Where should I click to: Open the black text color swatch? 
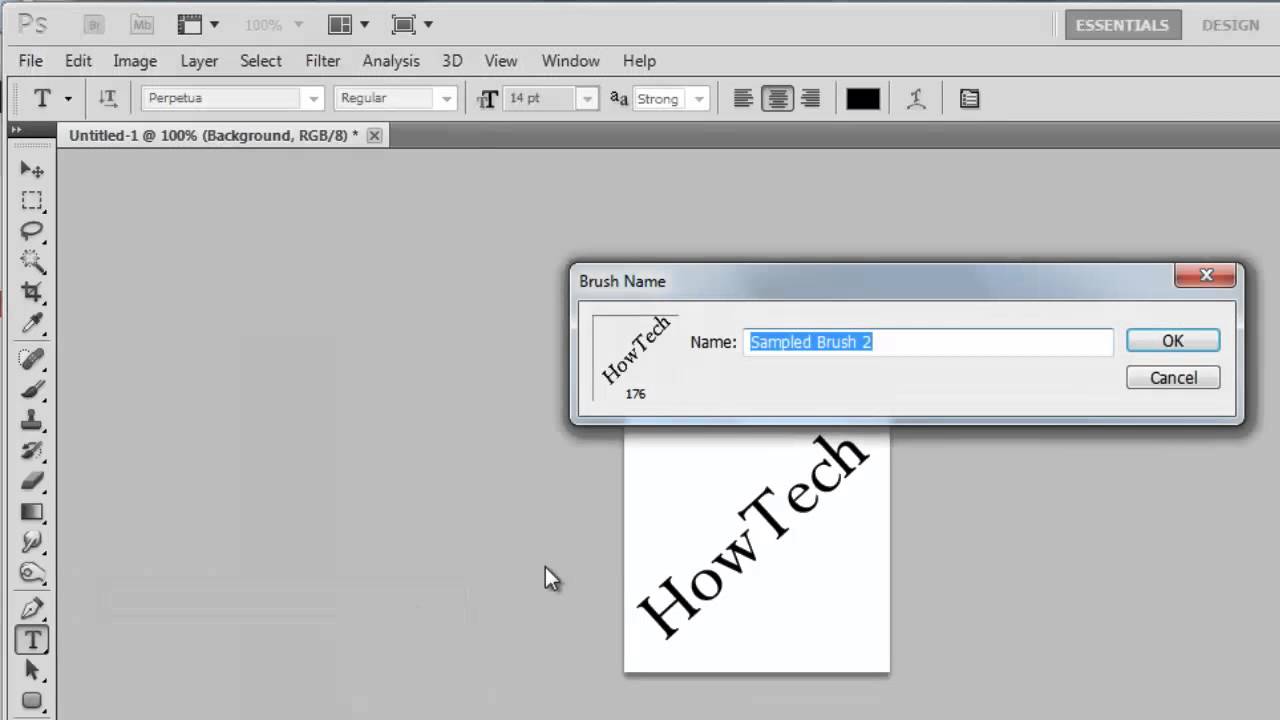(863, 98)
